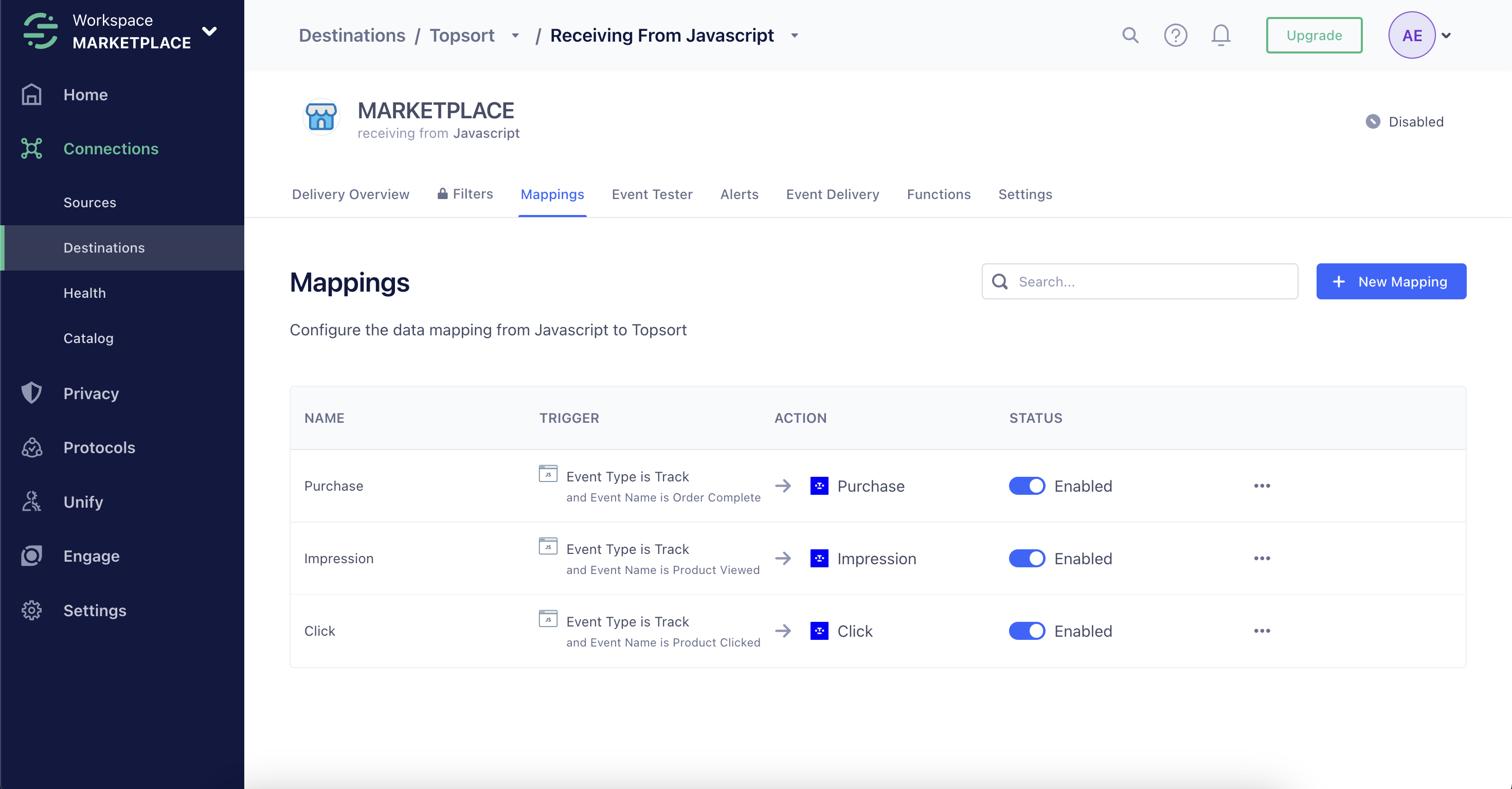Click the New Mapping button
The width and height of the screenshot is (1512, 789).
[x=1392, y=281]
